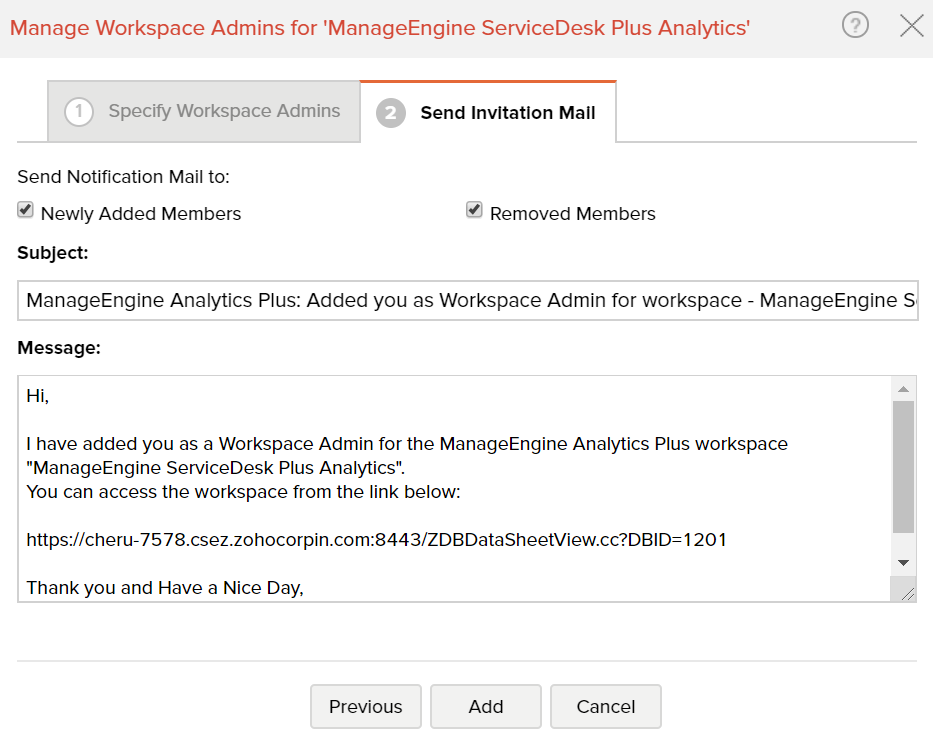Click the workspace URL line in message
This screenshot has height=747, width=933.
pyautogui.click(x=376, y=540)
